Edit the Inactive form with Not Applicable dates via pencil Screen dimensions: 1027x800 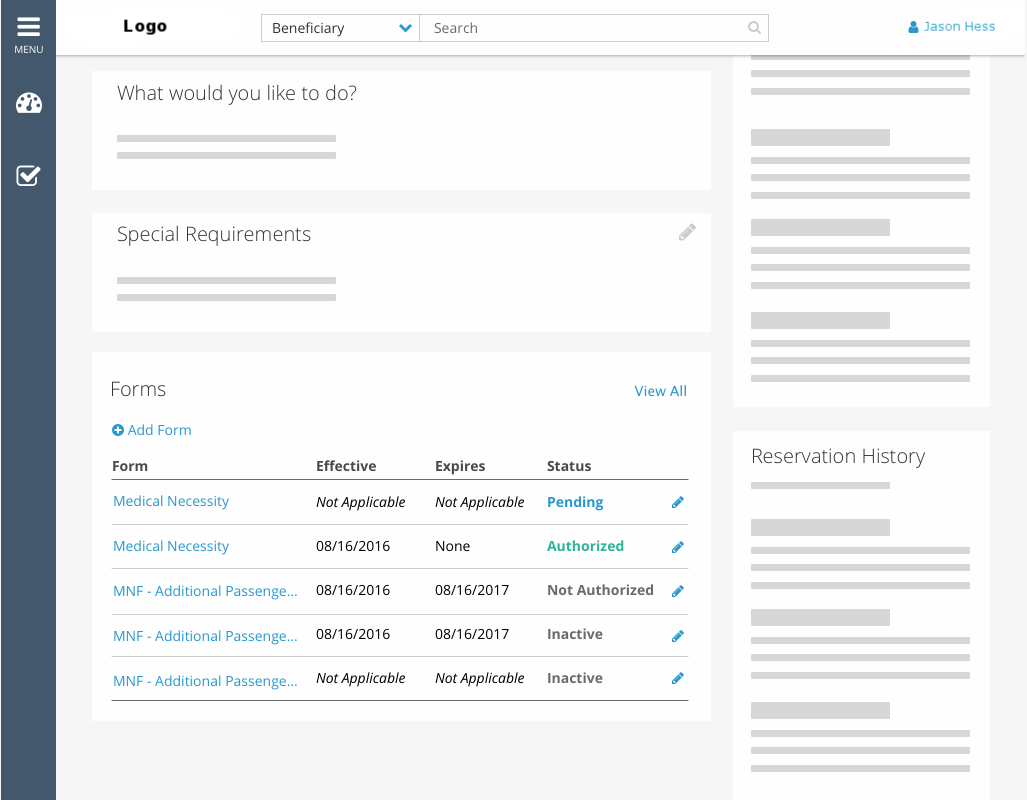pos(678,678)
